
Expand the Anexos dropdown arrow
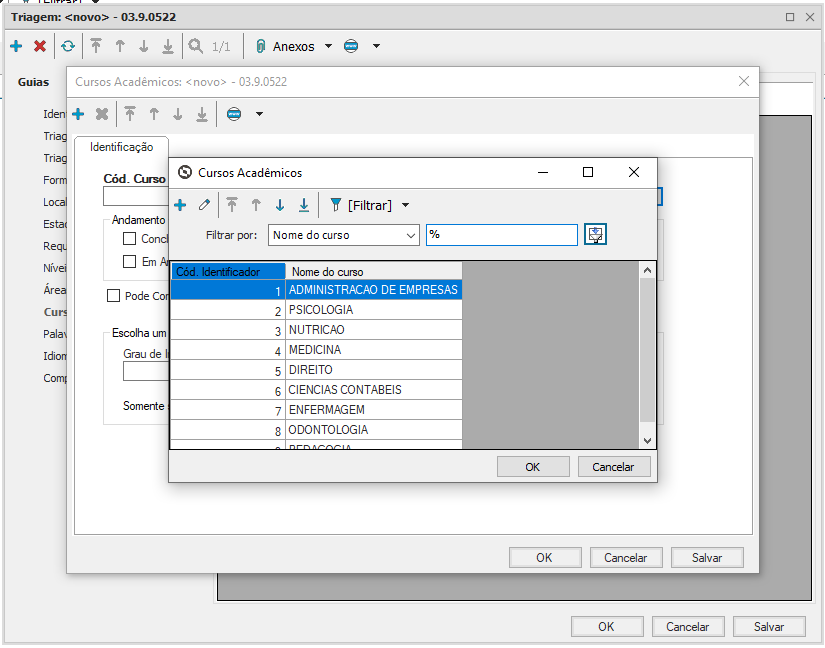tap(328, 46)
